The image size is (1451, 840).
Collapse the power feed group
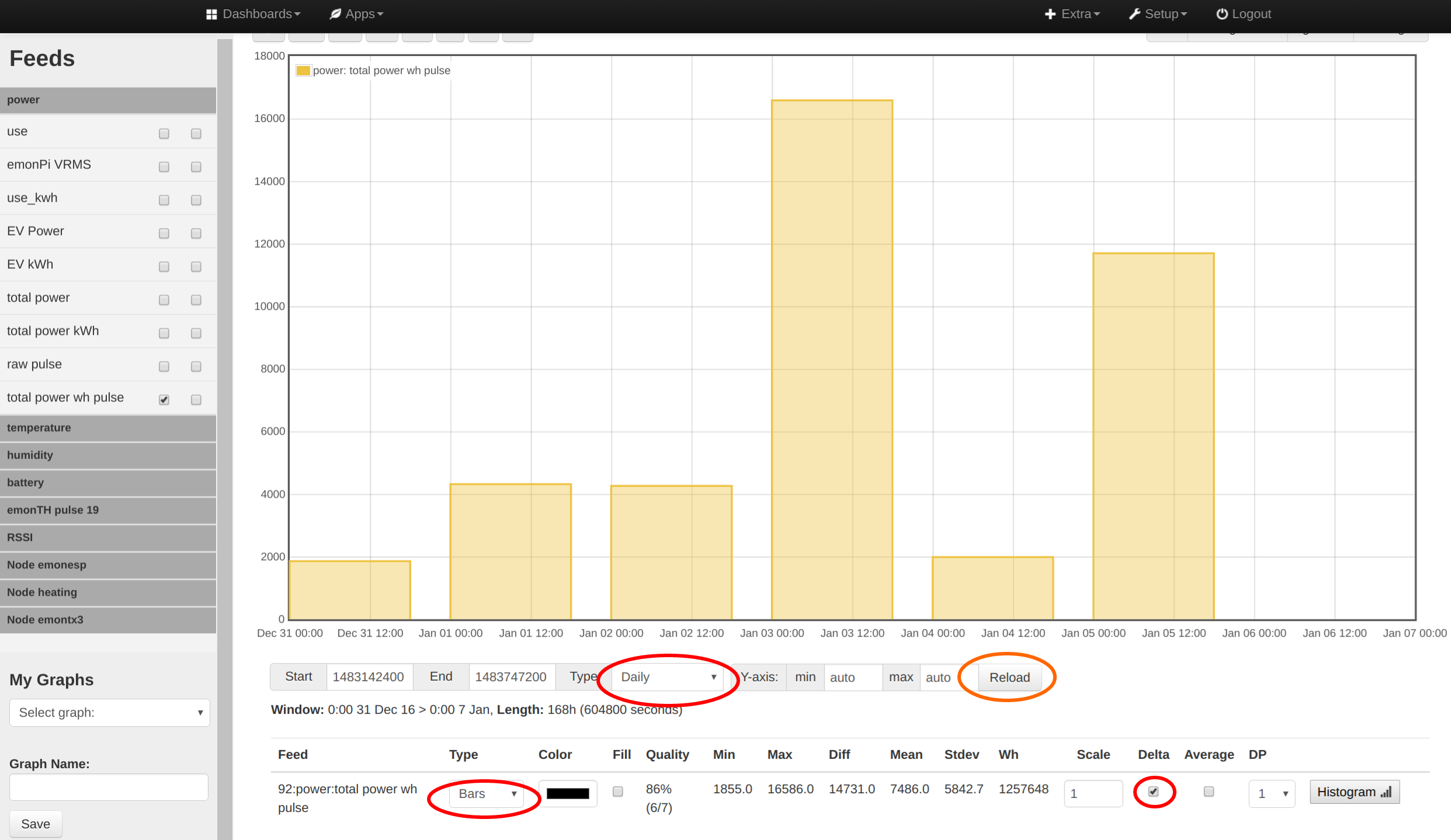point(108,100)
